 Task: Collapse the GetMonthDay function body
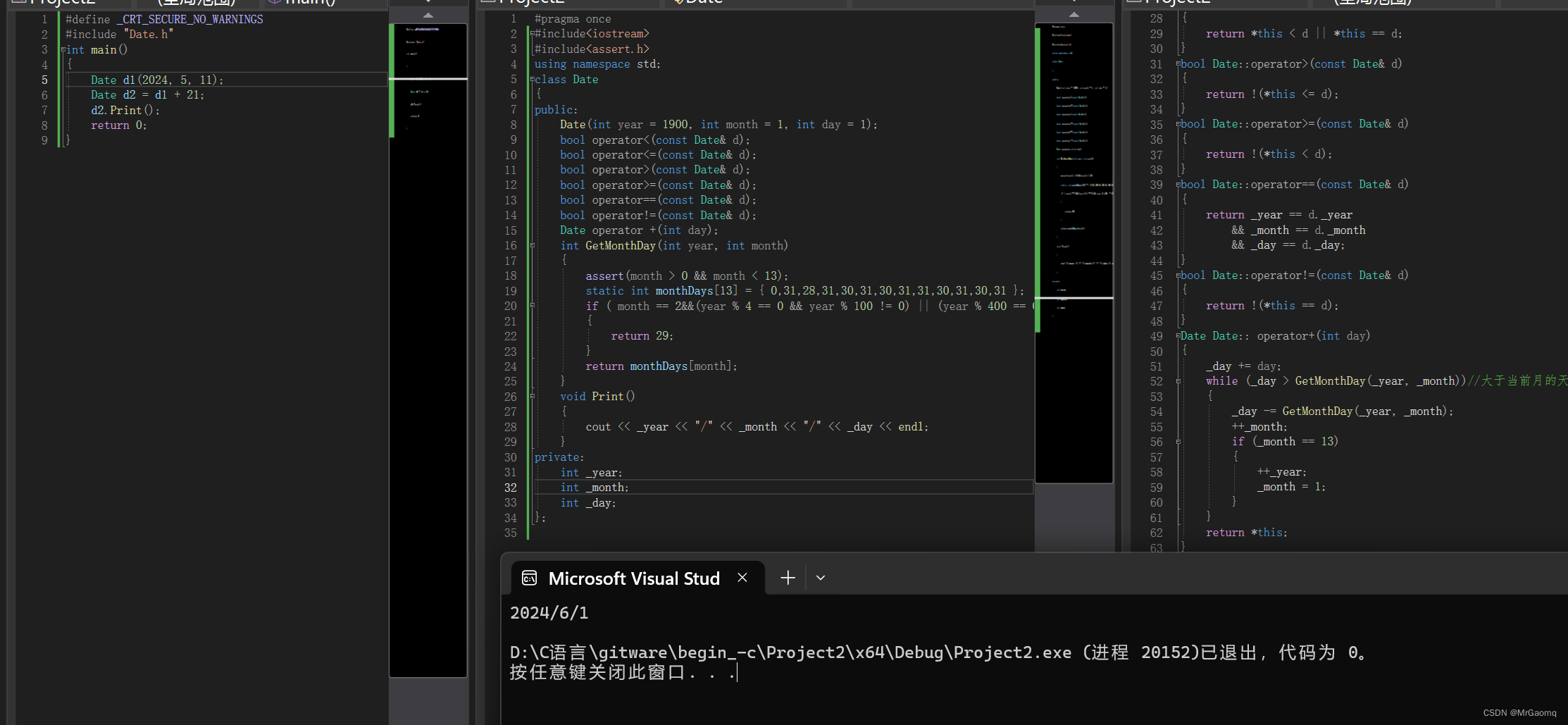(x=533, y=246)
